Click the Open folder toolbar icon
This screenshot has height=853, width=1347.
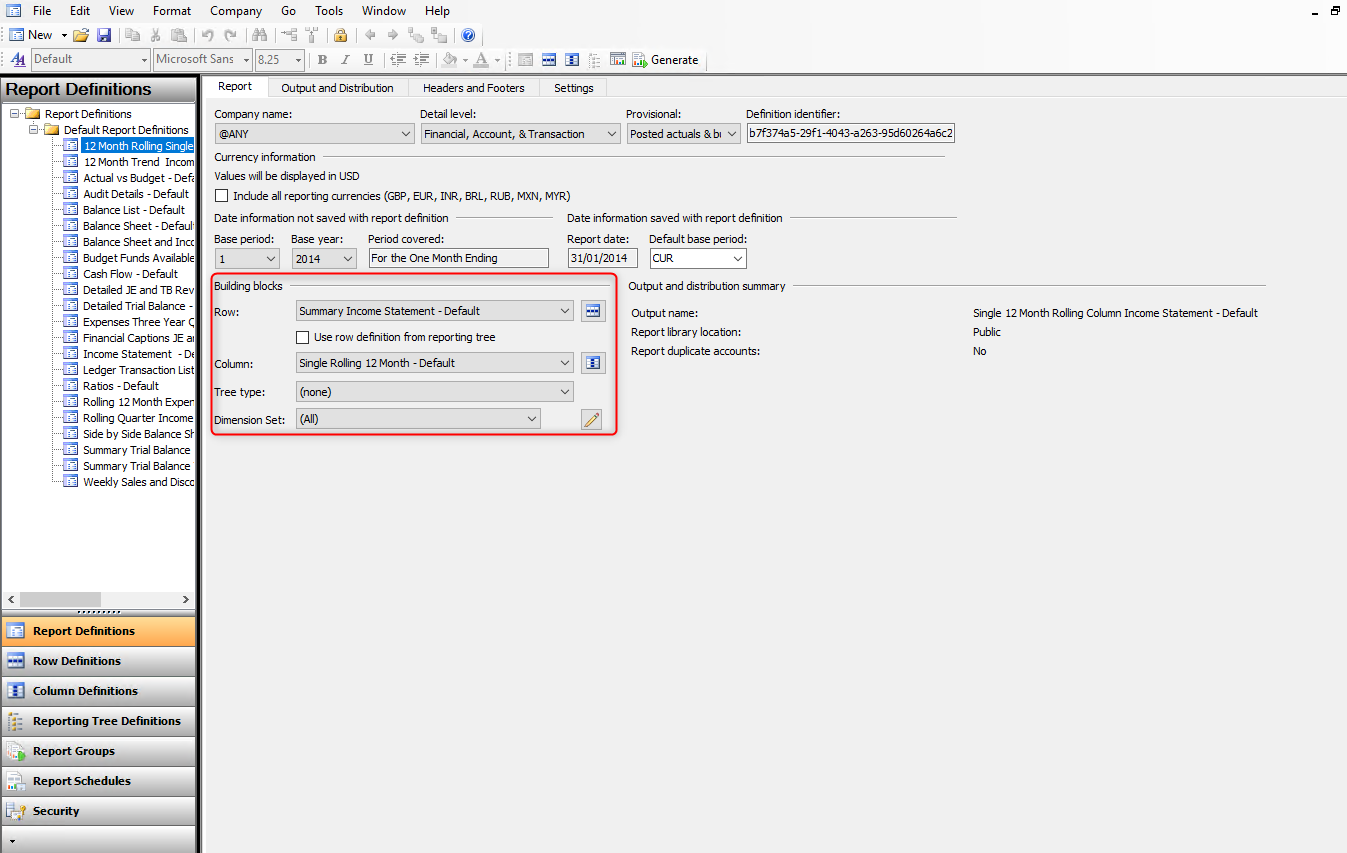[81, 35]
